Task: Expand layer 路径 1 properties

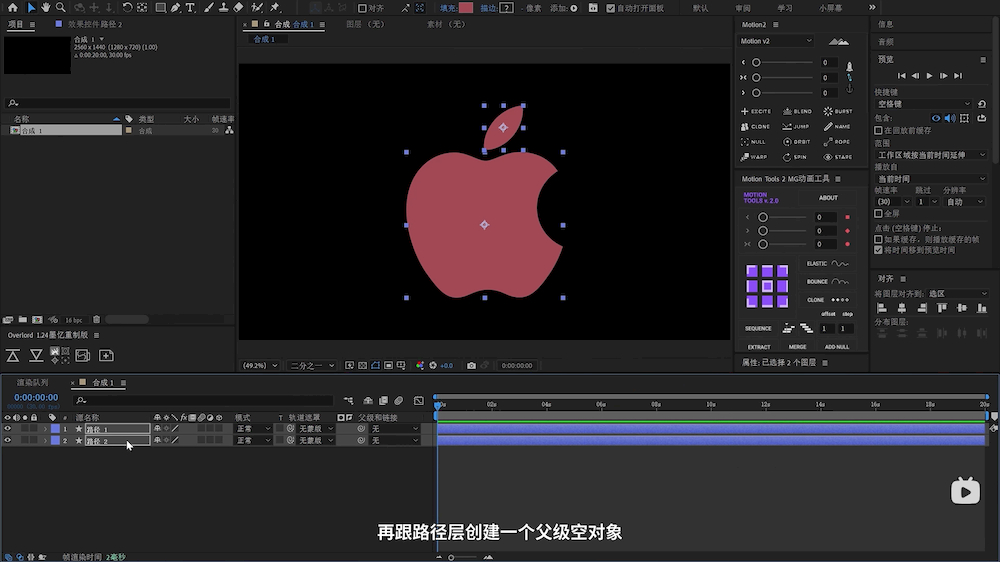Action: coord(45,429)
